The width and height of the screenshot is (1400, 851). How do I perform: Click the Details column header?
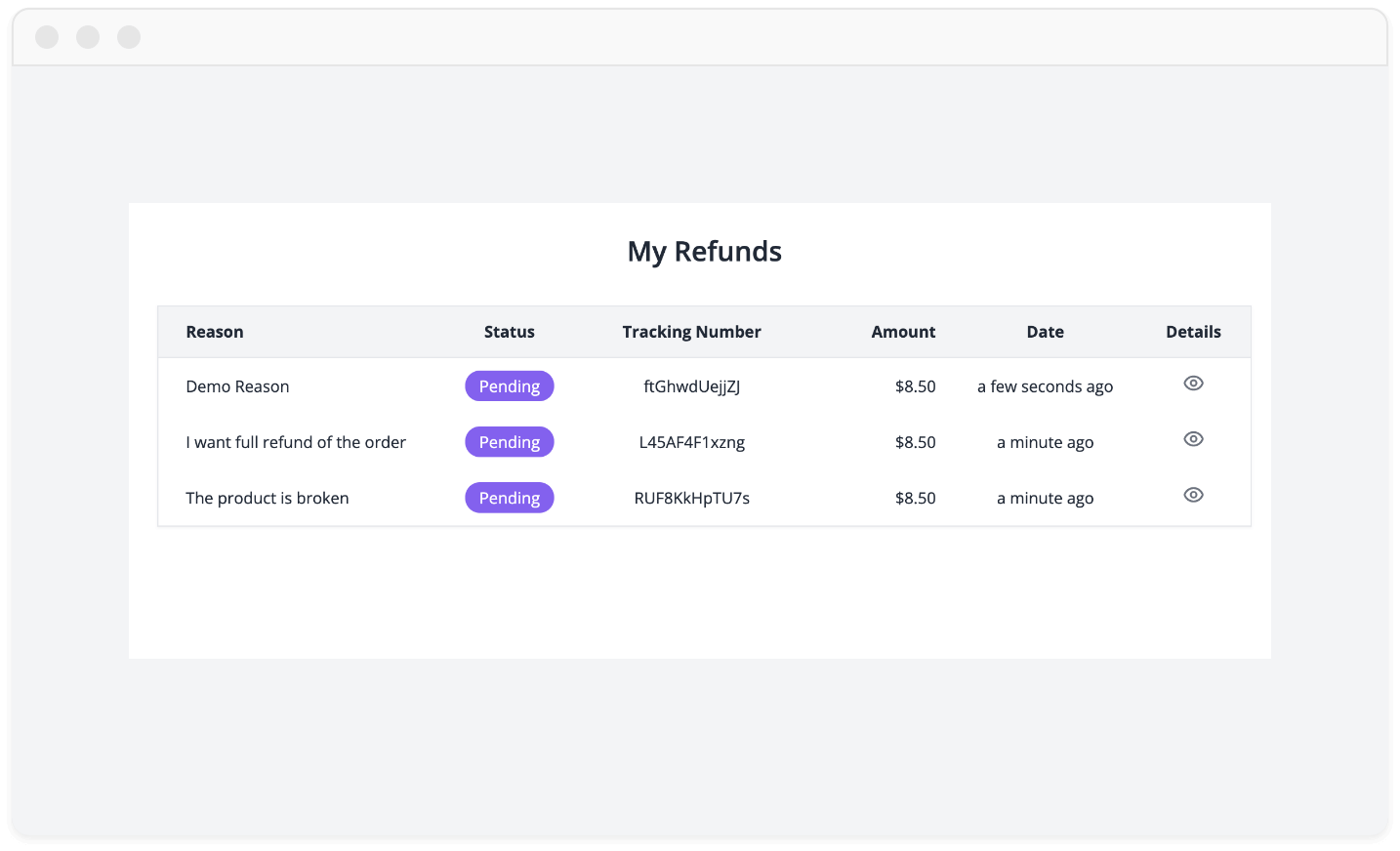(1193, 332)
